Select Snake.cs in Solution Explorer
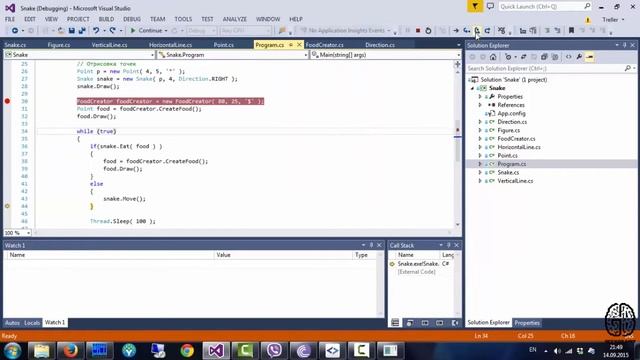 [x=508, y=172]
